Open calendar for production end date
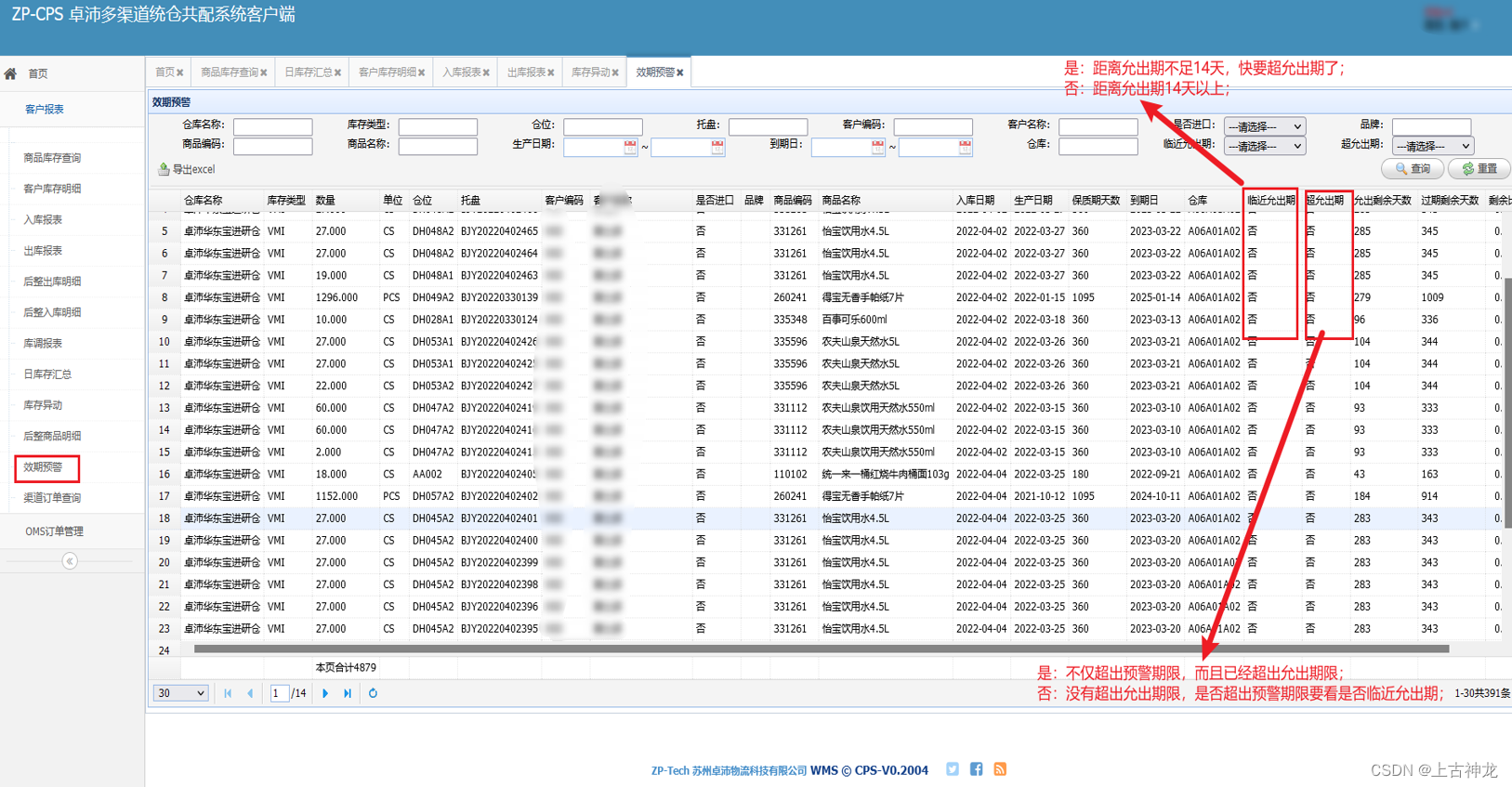The height and width of the screenshot is (787, 1512). tap(717, 147)
